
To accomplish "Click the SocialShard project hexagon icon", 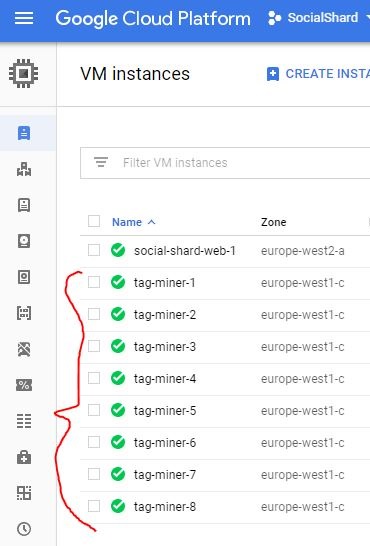I will [274, 18].
